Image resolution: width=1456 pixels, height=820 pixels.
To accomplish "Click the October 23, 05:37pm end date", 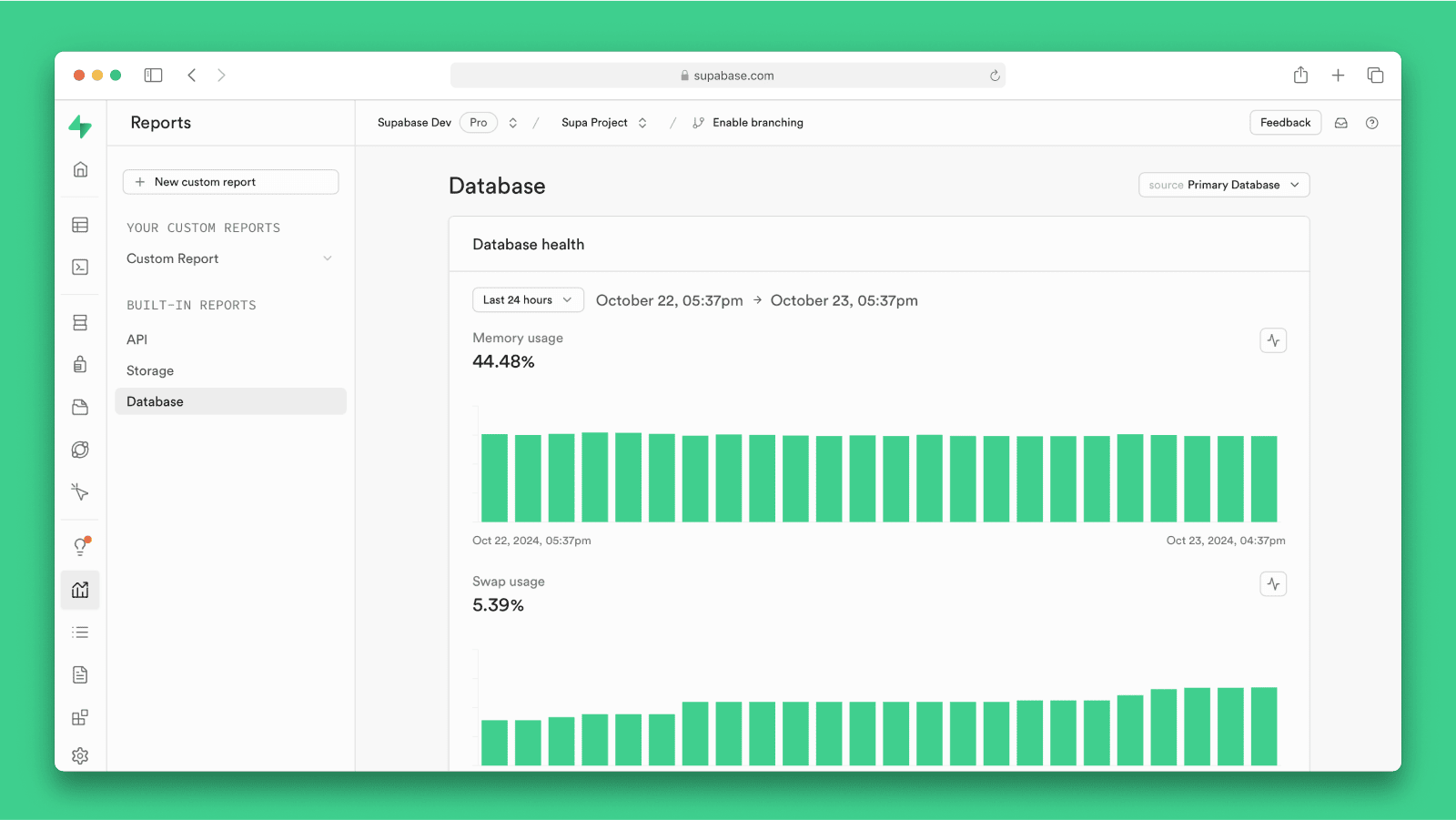I will [x=844, y=300].
